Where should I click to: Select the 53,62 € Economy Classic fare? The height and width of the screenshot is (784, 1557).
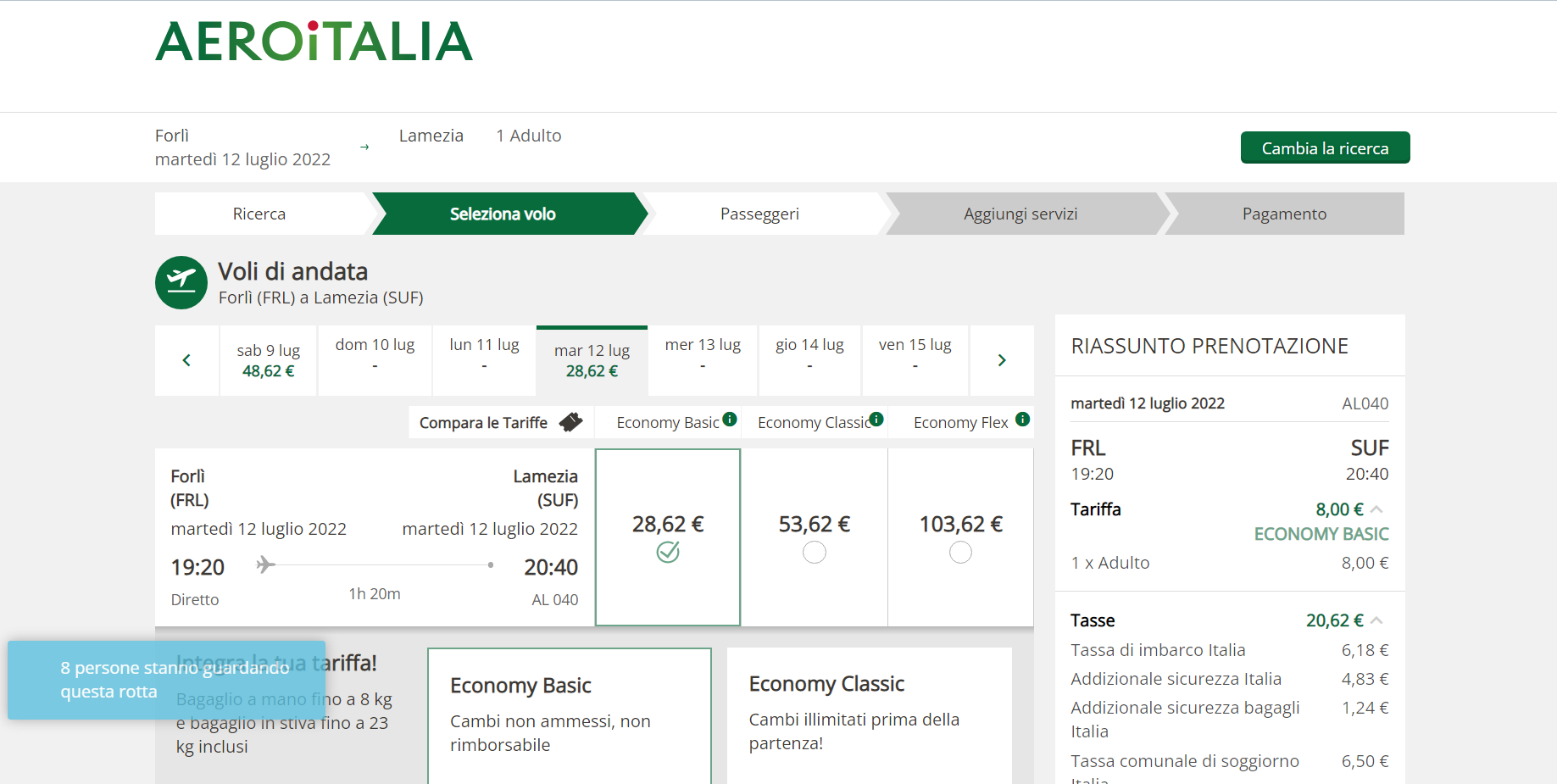click(815, 537)
